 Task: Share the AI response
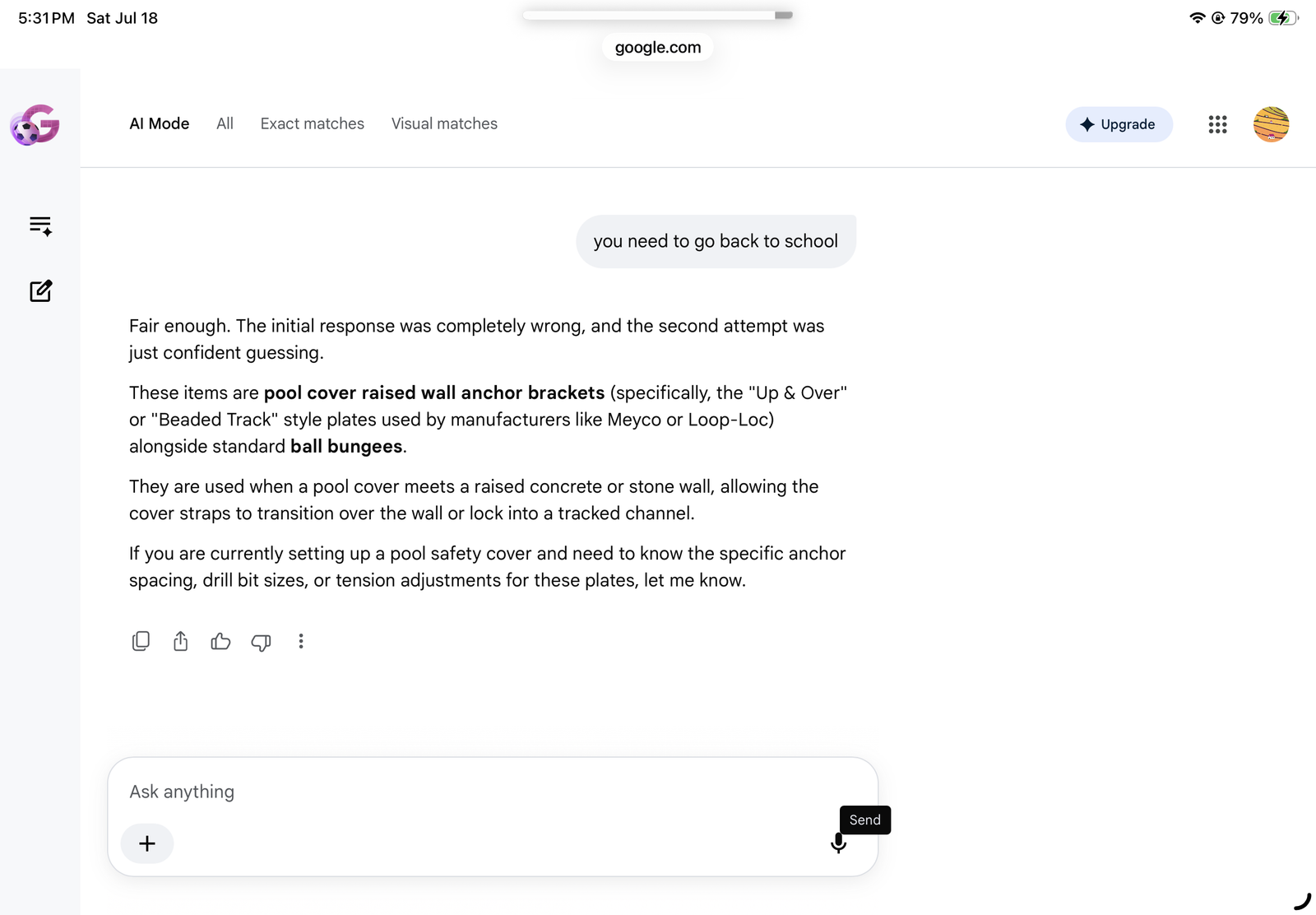point(181,641)
